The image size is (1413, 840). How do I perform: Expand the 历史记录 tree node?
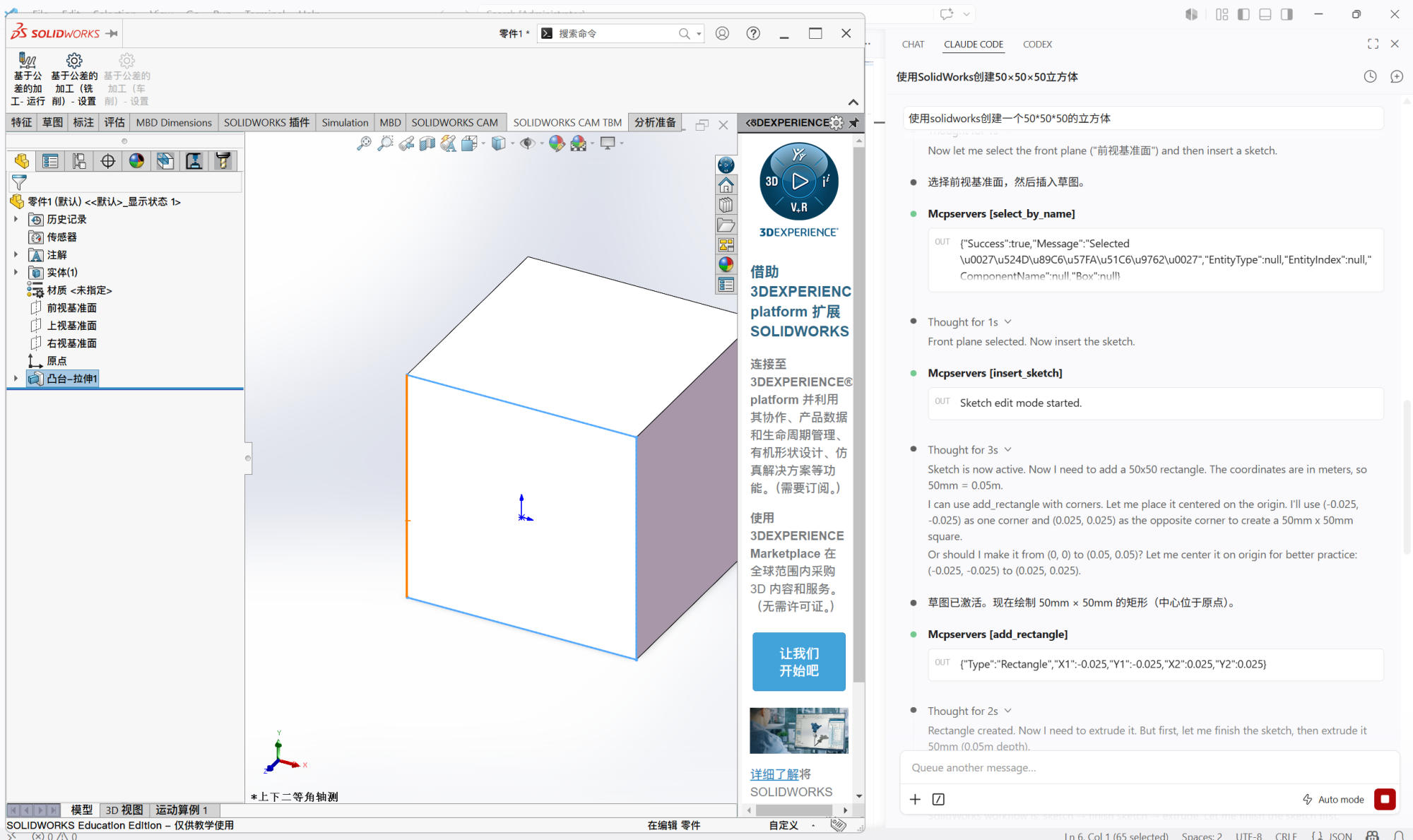[x=16, y=220]
